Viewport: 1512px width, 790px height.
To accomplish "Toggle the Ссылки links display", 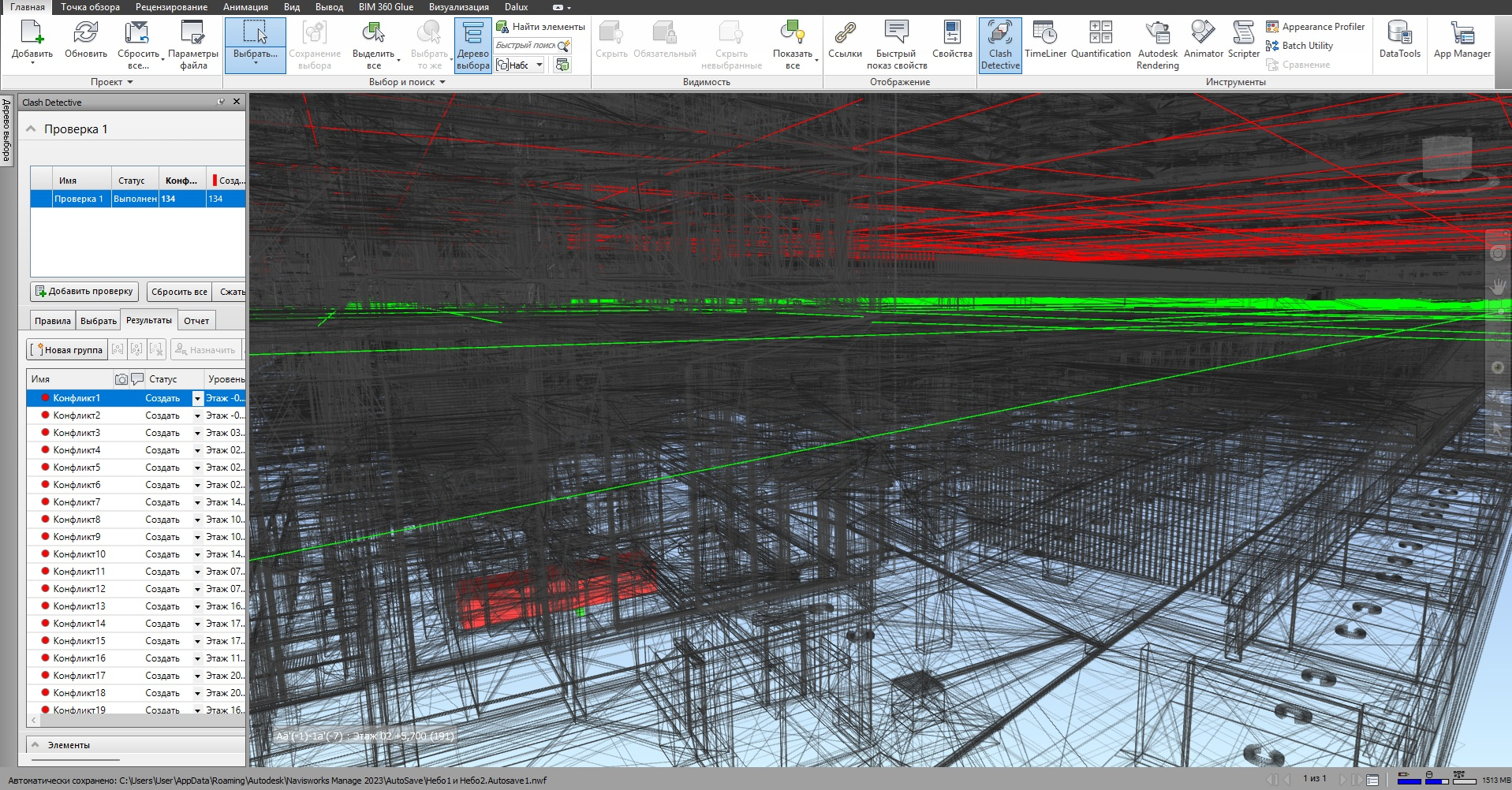I will 845,39.
